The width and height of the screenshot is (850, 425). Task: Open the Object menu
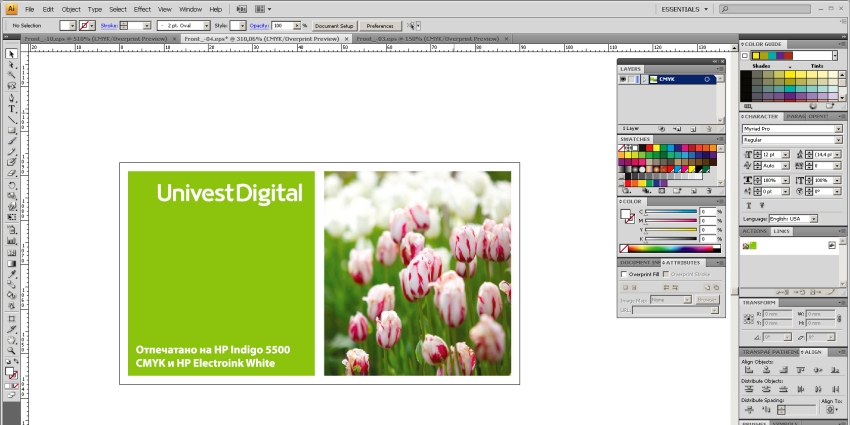(x=71, y=9)
